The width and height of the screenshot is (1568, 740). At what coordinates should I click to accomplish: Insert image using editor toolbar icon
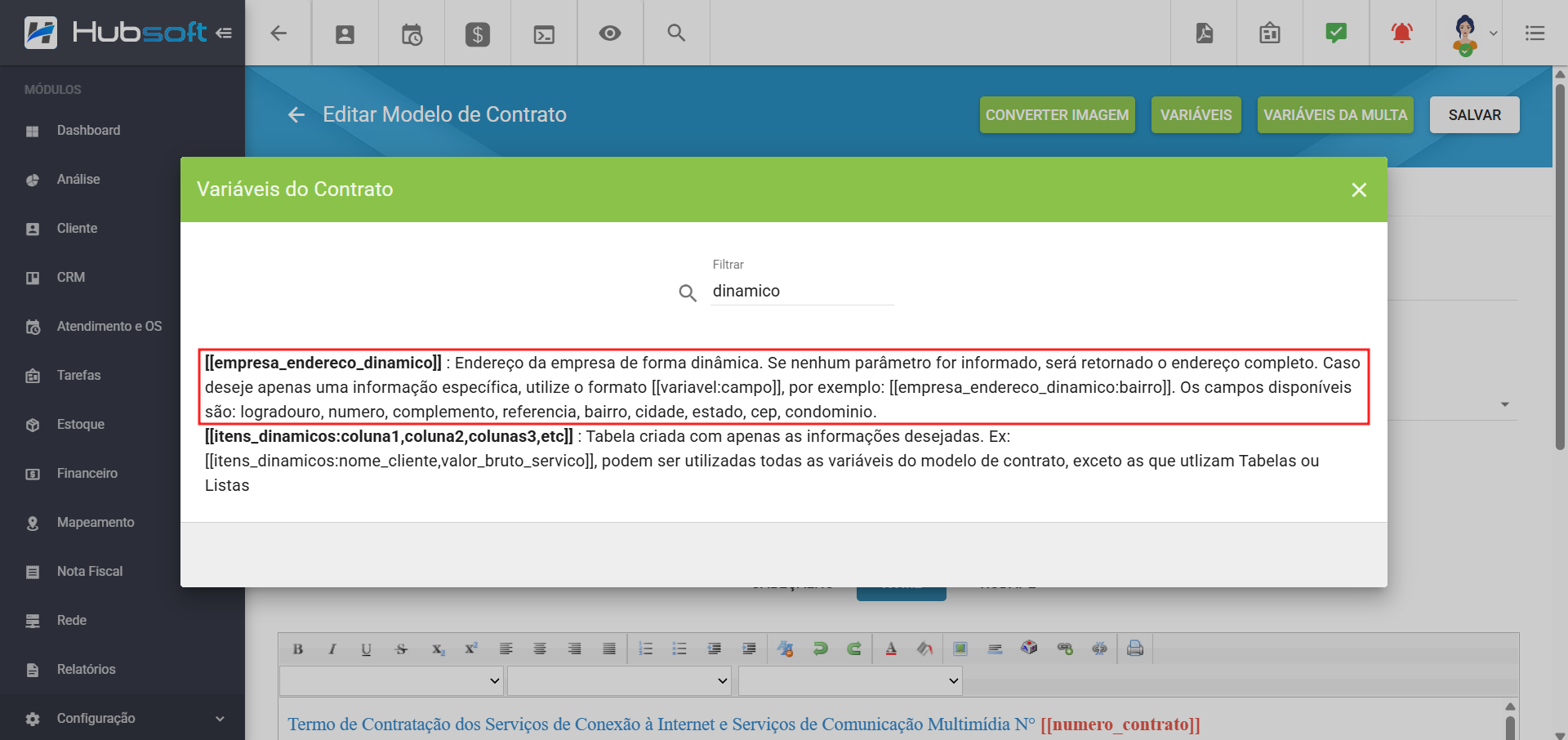click(x=960, y=649)
